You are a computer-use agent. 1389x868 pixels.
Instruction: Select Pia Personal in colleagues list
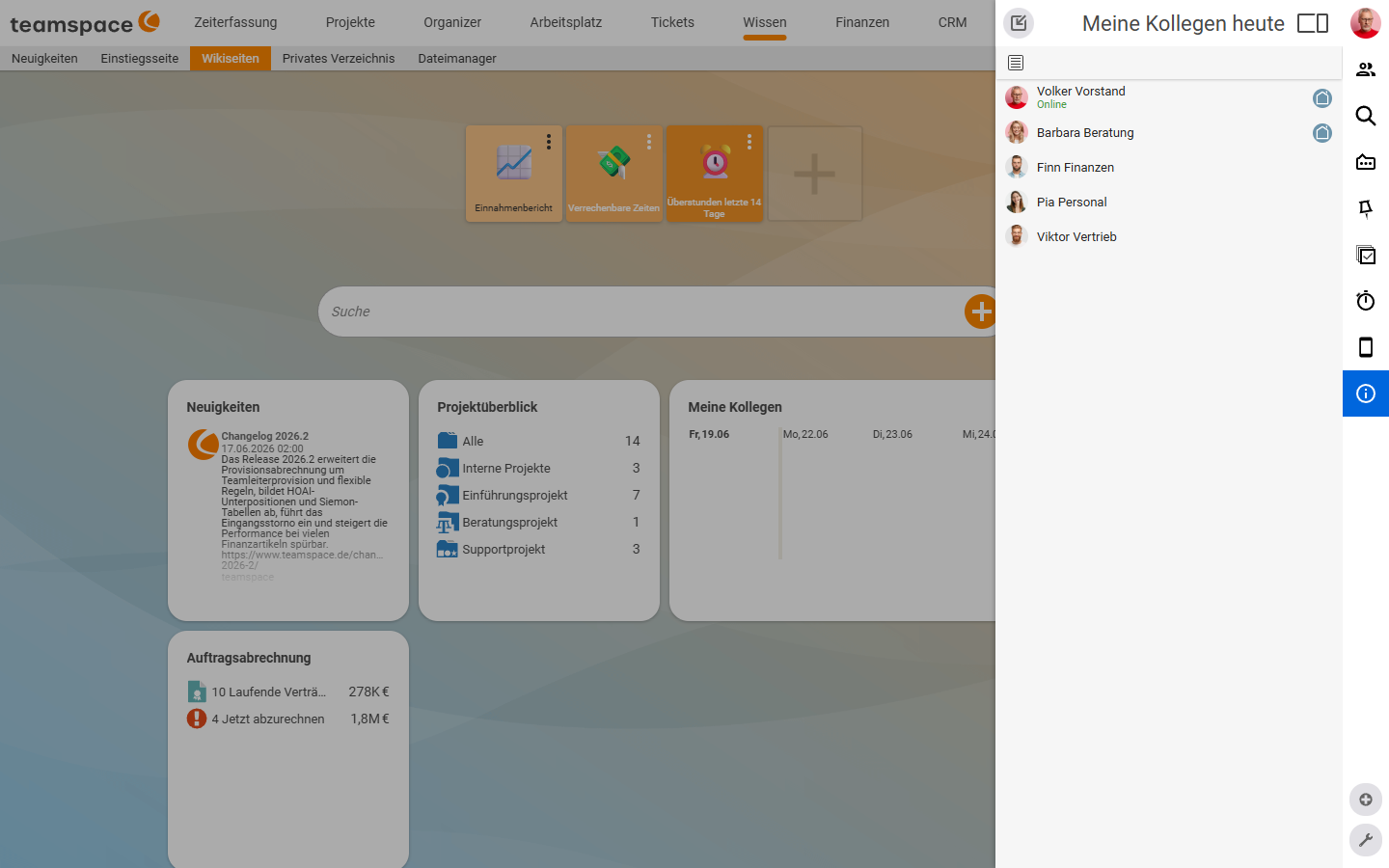pyautogui.click(x=1169, y=202)
